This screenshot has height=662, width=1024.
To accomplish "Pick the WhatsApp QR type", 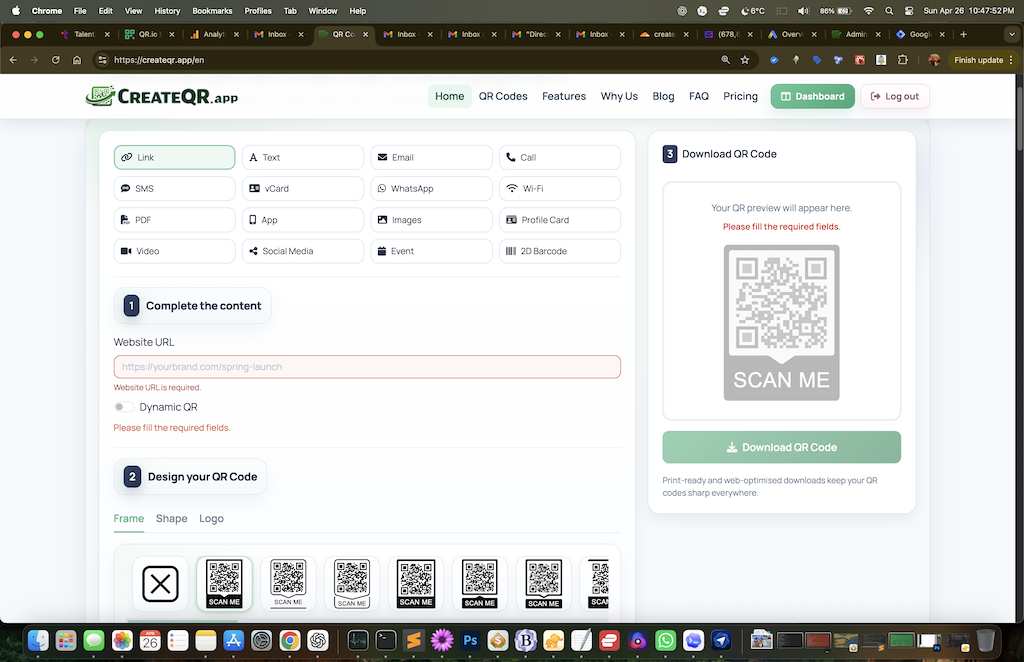I will 432,189.
